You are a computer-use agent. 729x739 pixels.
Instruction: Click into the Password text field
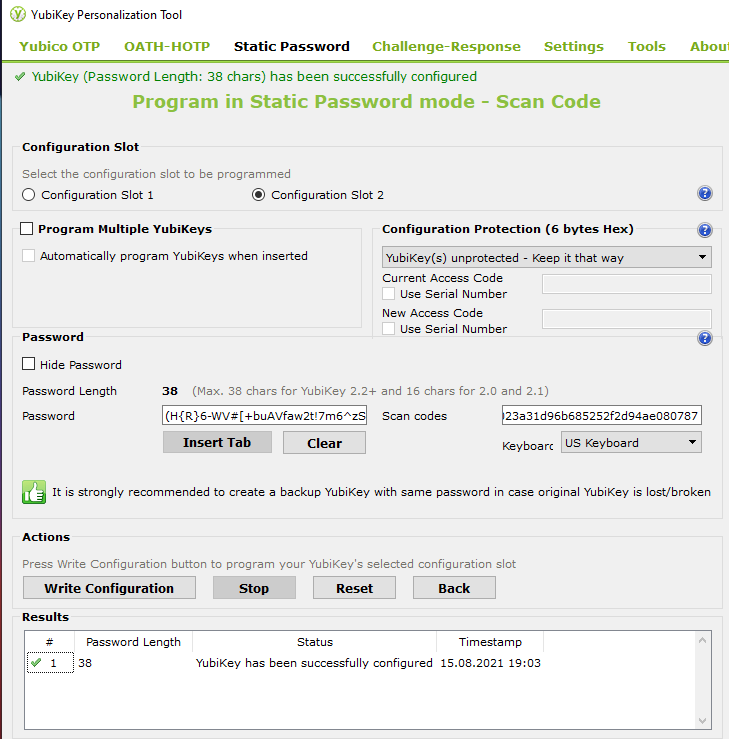click(x=264, y=415)
